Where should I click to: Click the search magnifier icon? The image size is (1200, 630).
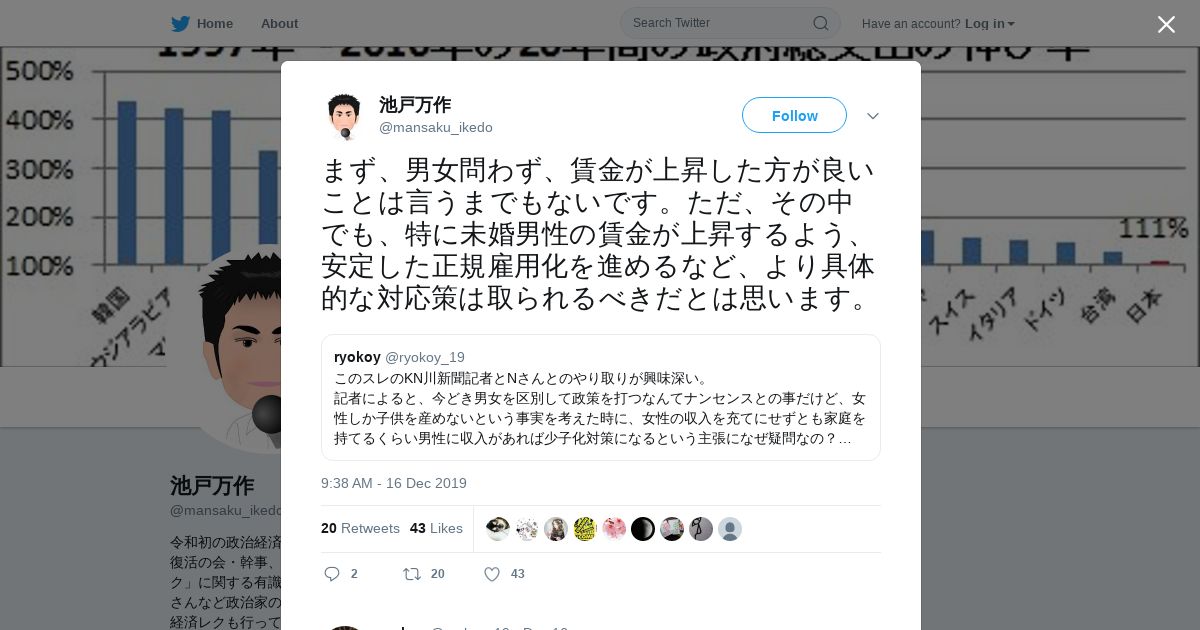tap(820, 23)
